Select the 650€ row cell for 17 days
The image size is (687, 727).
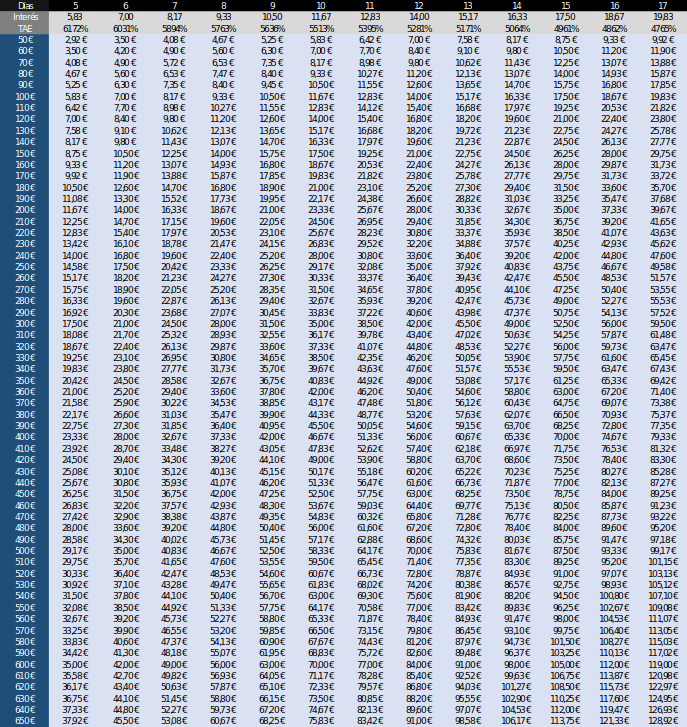click(662, 720)
